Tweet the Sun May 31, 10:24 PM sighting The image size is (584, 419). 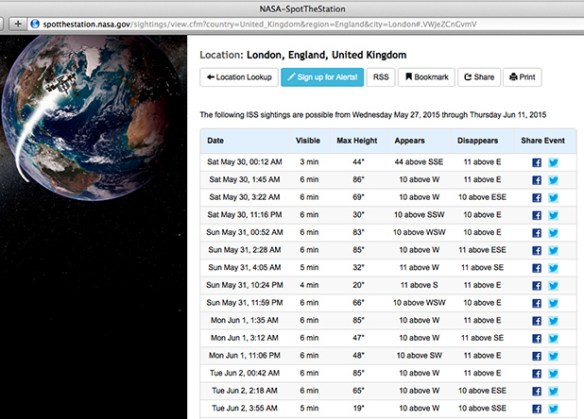pyautogui.click(x=553, y=286)
